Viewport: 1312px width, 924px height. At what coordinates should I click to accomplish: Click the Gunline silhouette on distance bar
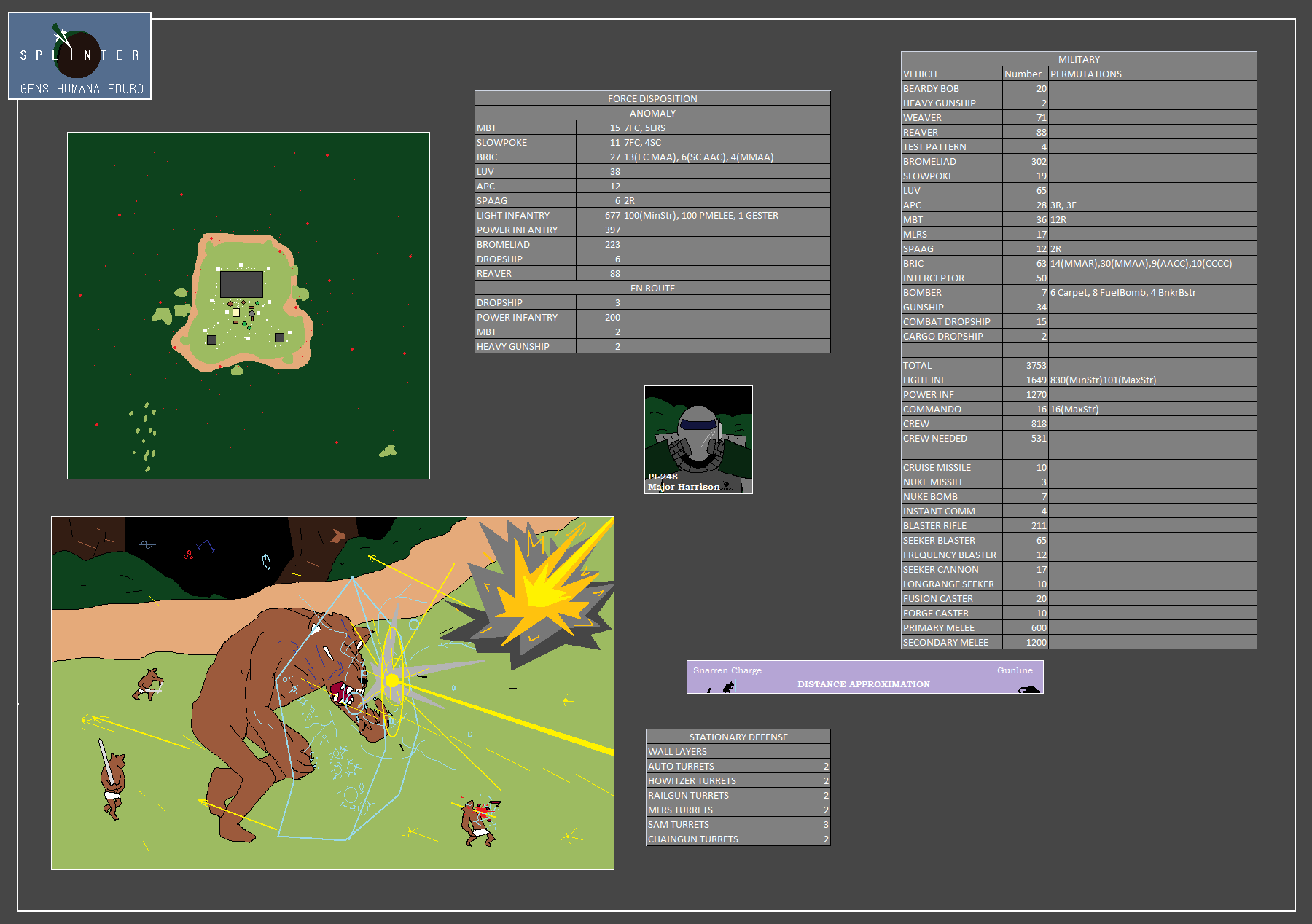(x=1028, y=689)
